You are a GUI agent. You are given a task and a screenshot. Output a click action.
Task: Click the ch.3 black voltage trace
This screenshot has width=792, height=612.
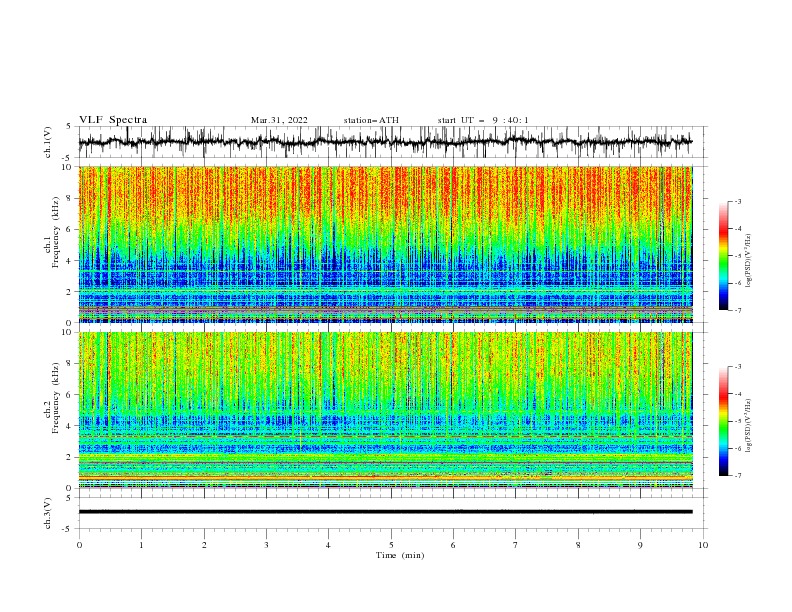coord(385,512)
